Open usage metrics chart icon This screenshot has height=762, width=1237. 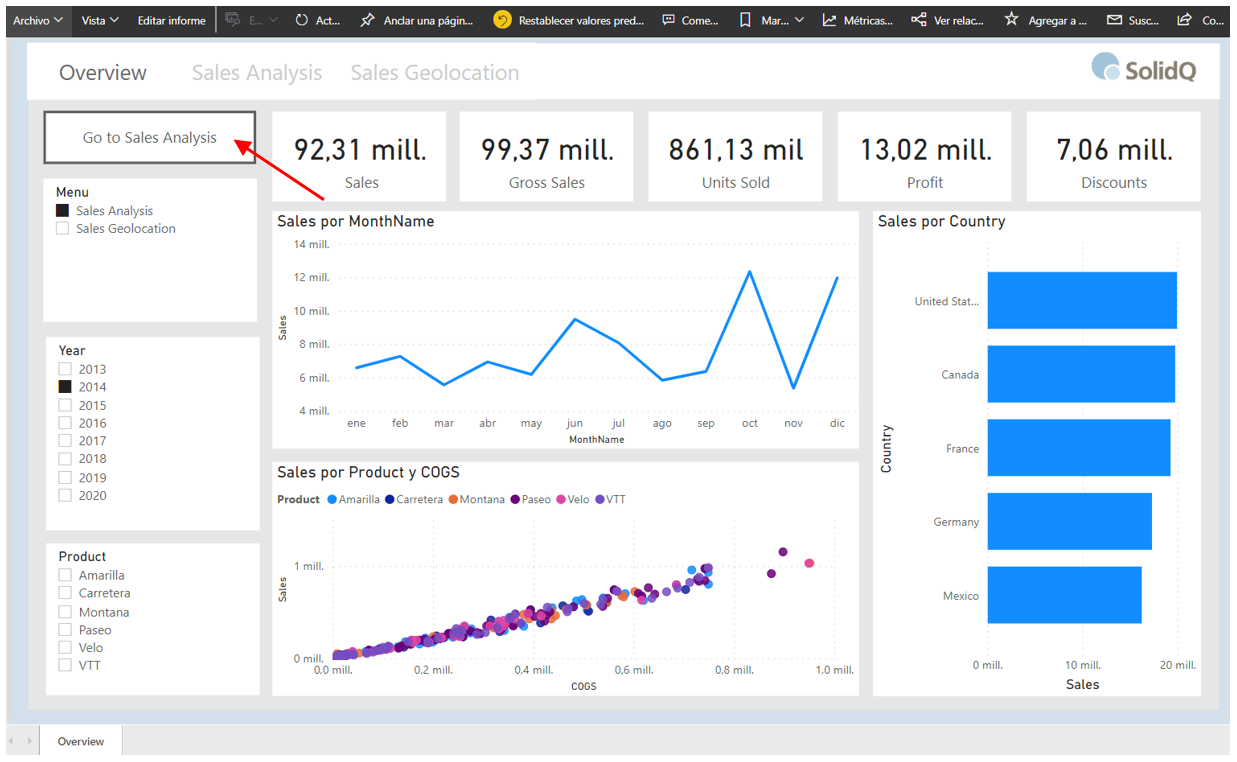point(829,20)
